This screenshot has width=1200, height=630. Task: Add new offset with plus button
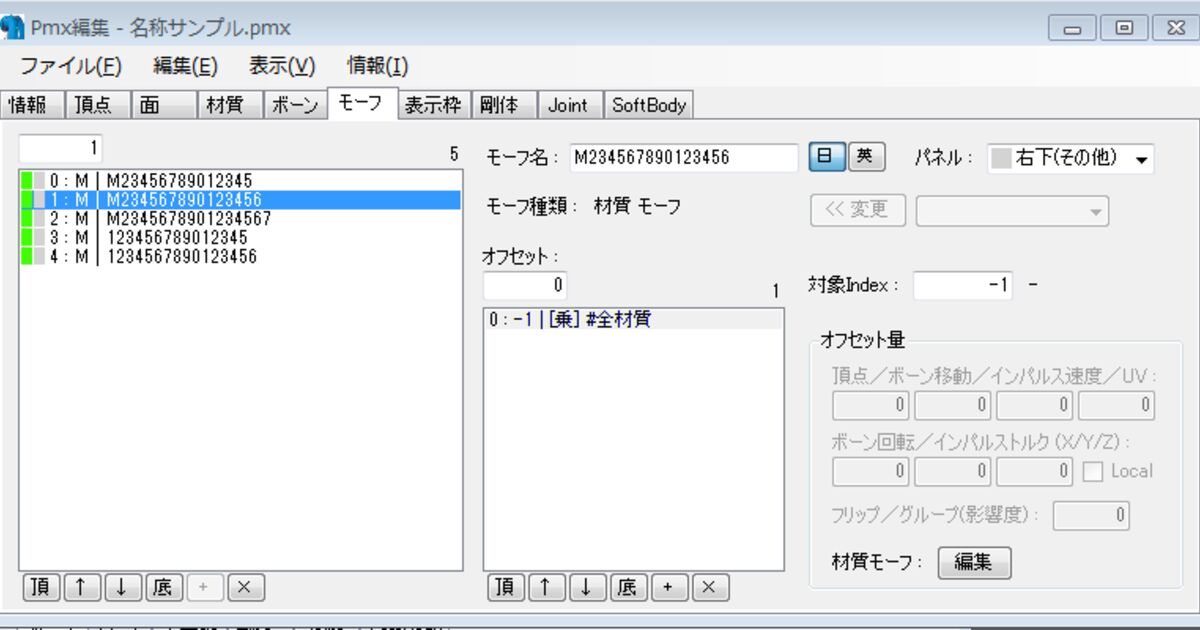[x=668, y=588]
